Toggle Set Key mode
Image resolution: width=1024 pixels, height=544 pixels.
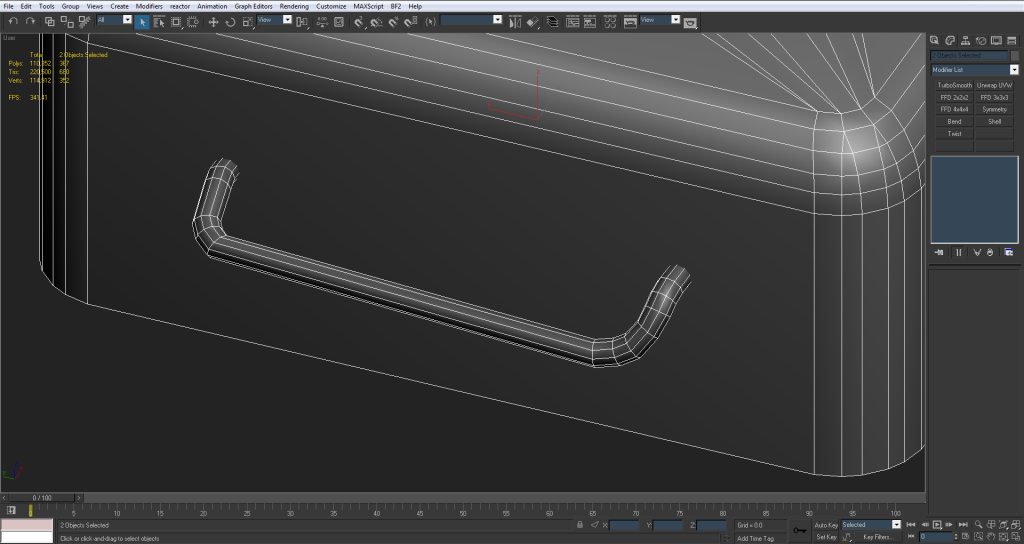[x=825, y=537]
